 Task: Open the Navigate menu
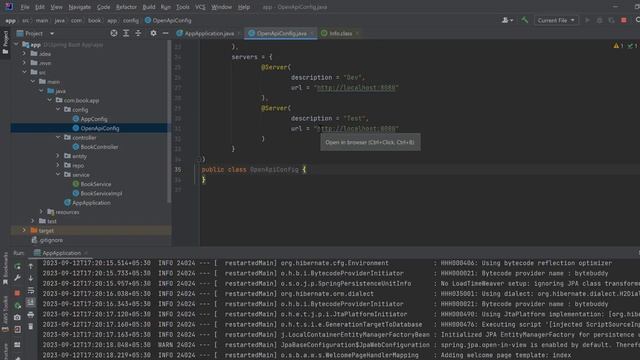[x=80, y=7]
